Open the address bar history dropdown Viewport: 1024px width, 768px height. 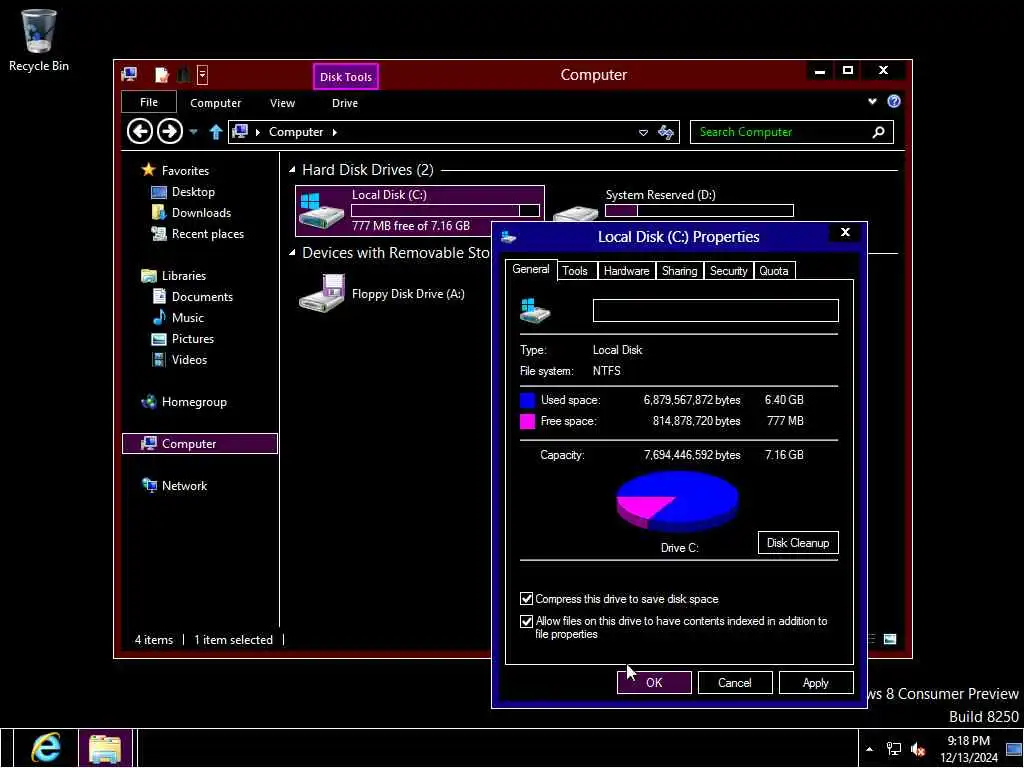pos(643,133)
